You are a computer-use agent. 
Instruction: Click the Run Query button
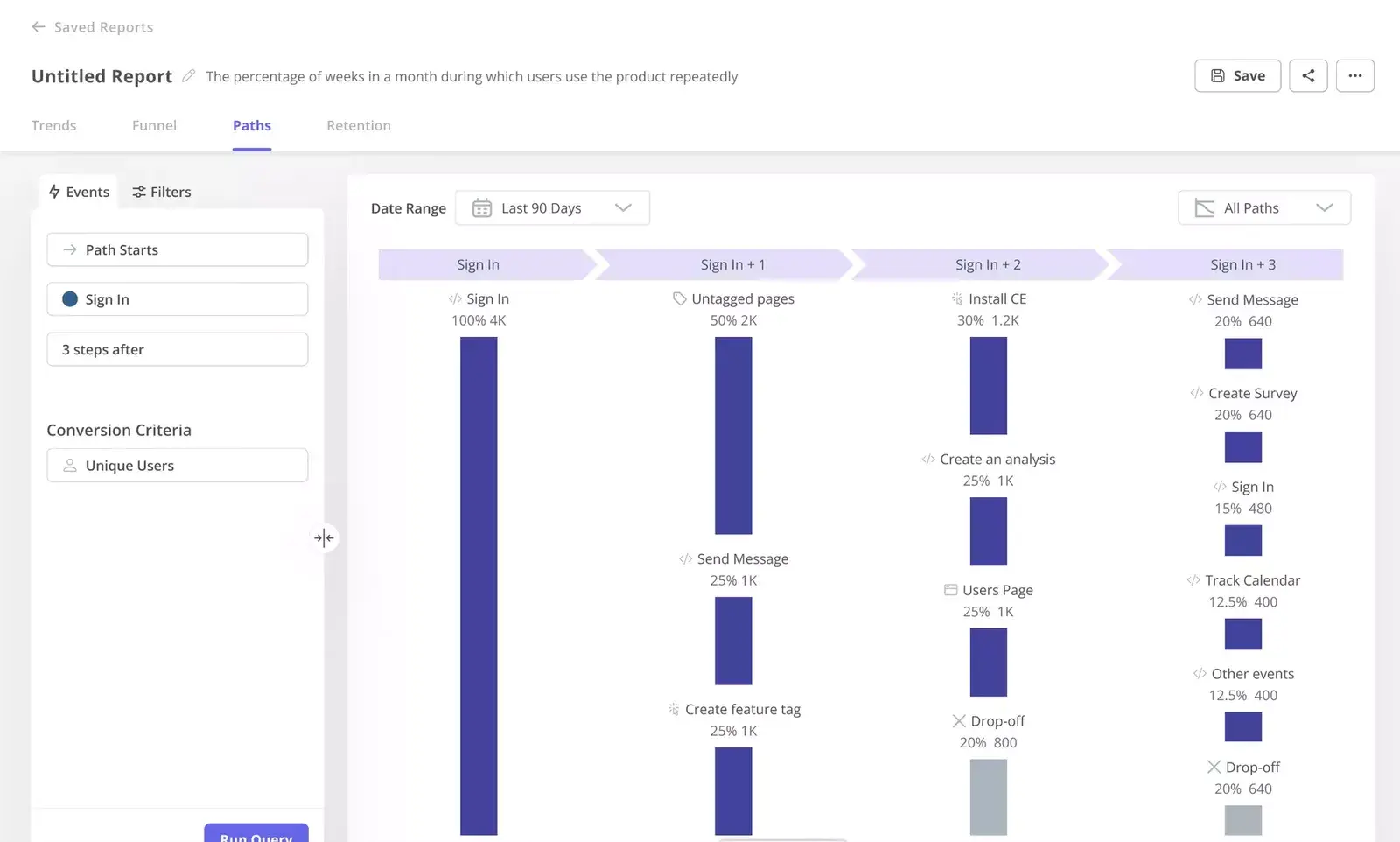tap(256, 834)
